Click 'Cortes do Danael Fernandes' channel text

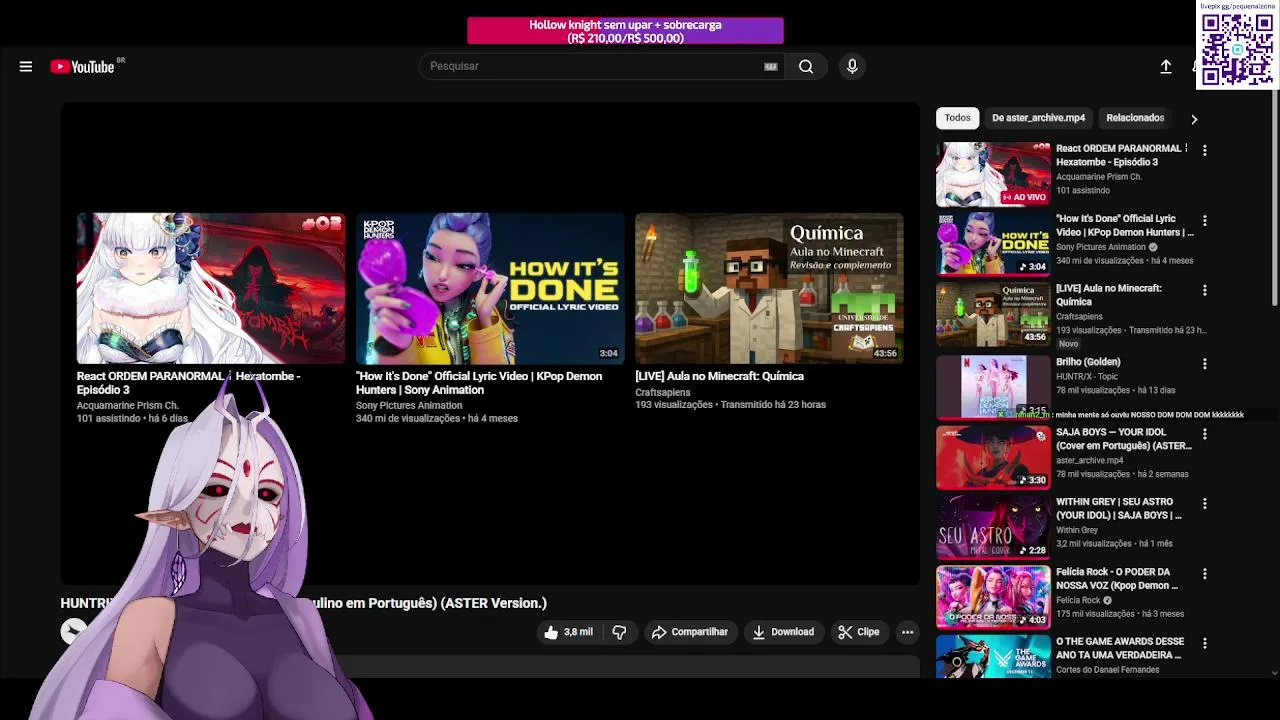coord(1108,670)
